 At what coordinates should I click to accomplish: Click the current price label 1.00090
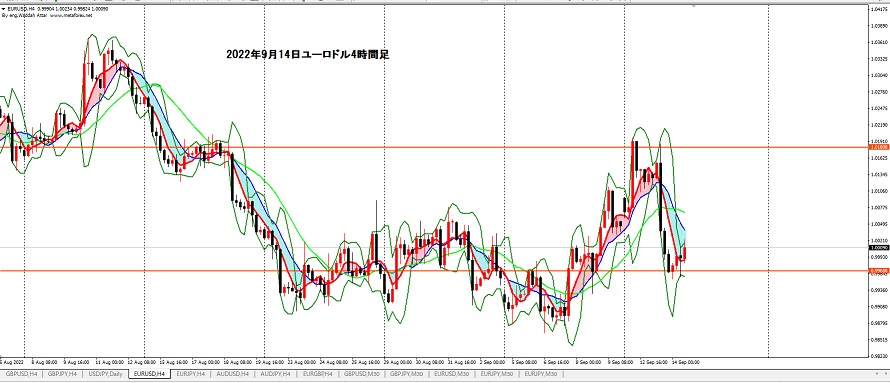879,247
